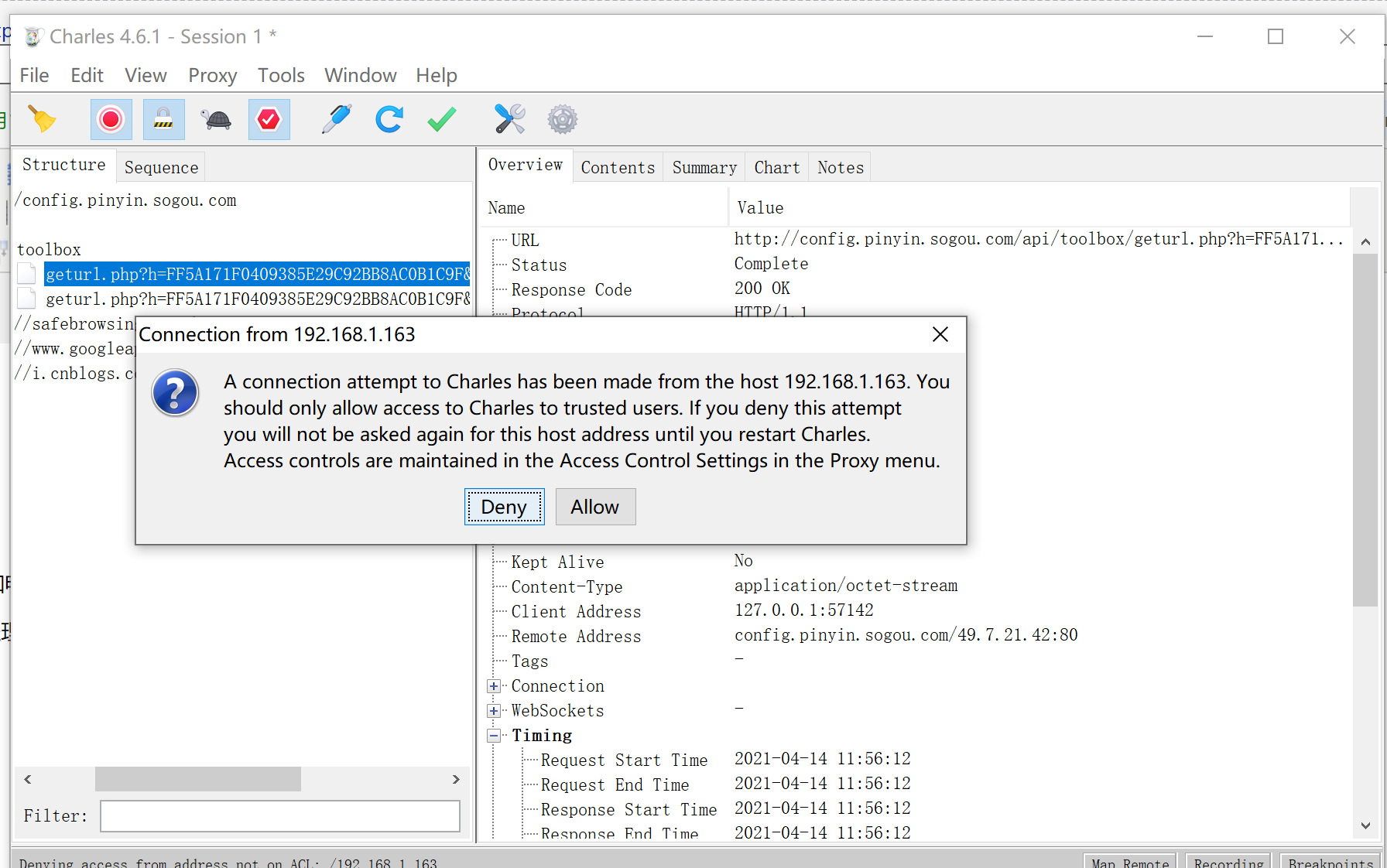Select the second unhighlighted geturl.php request
This screenshot has width=1387, height=868.
pyautogui.click(x=257, y=299)
